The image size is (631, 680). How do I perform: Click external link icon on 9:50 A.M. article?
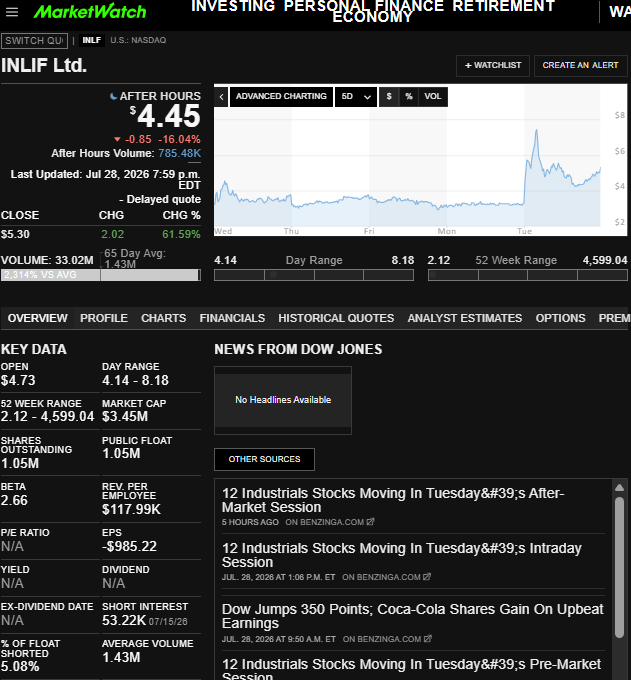click(x=428, y=639)
